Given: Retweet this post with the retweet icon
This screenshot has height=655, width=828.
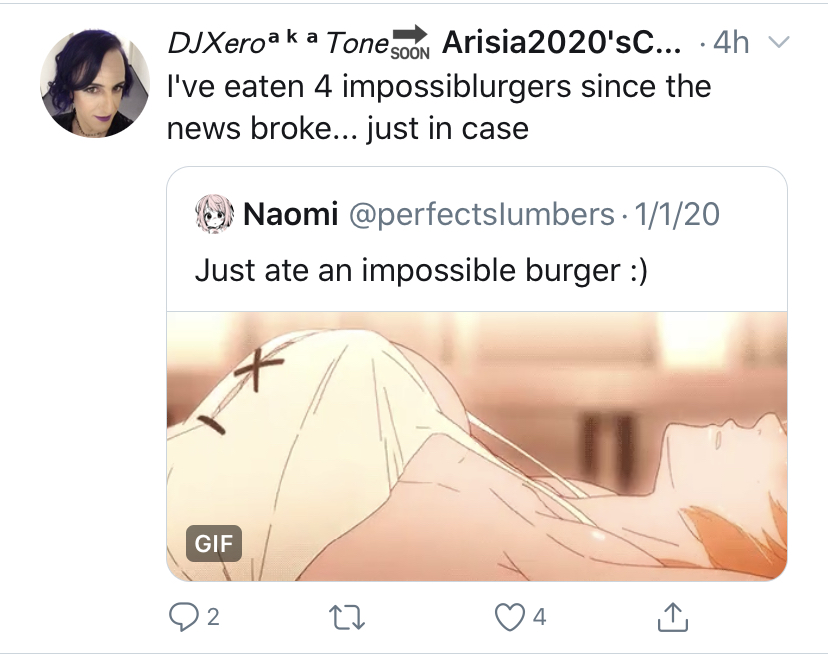Looking at the screenshot, I should coord(347,617).
